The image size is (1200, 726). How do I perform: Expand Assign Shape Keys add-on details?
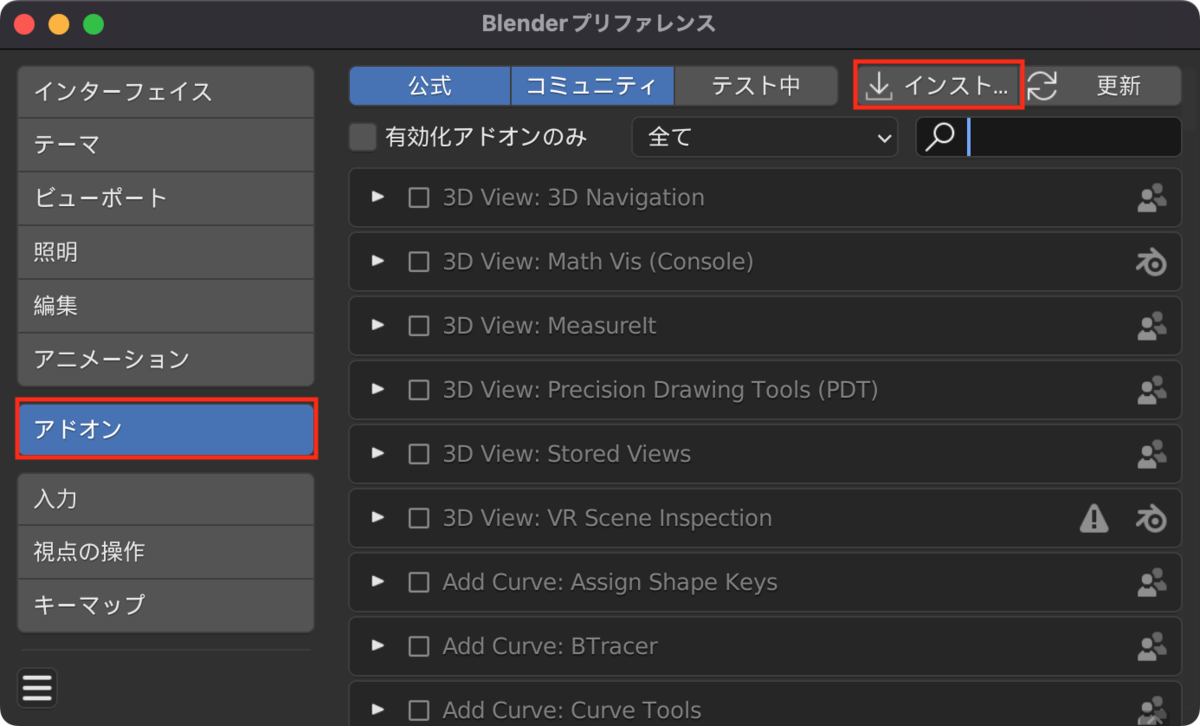pyautogui.click(x=378, y=581)
